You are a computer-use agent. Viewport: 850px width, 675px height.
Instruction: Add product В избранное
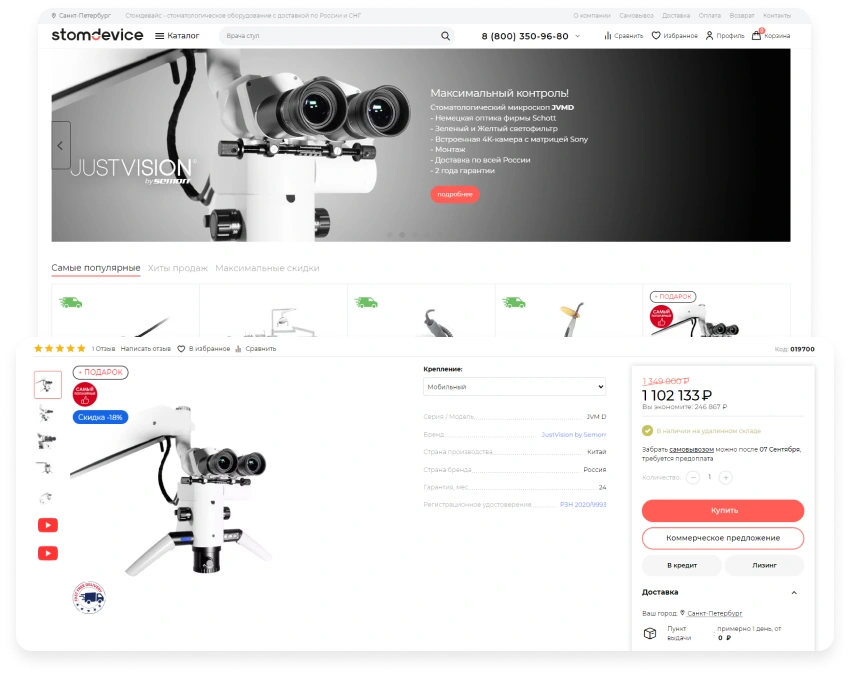[204, 349]
